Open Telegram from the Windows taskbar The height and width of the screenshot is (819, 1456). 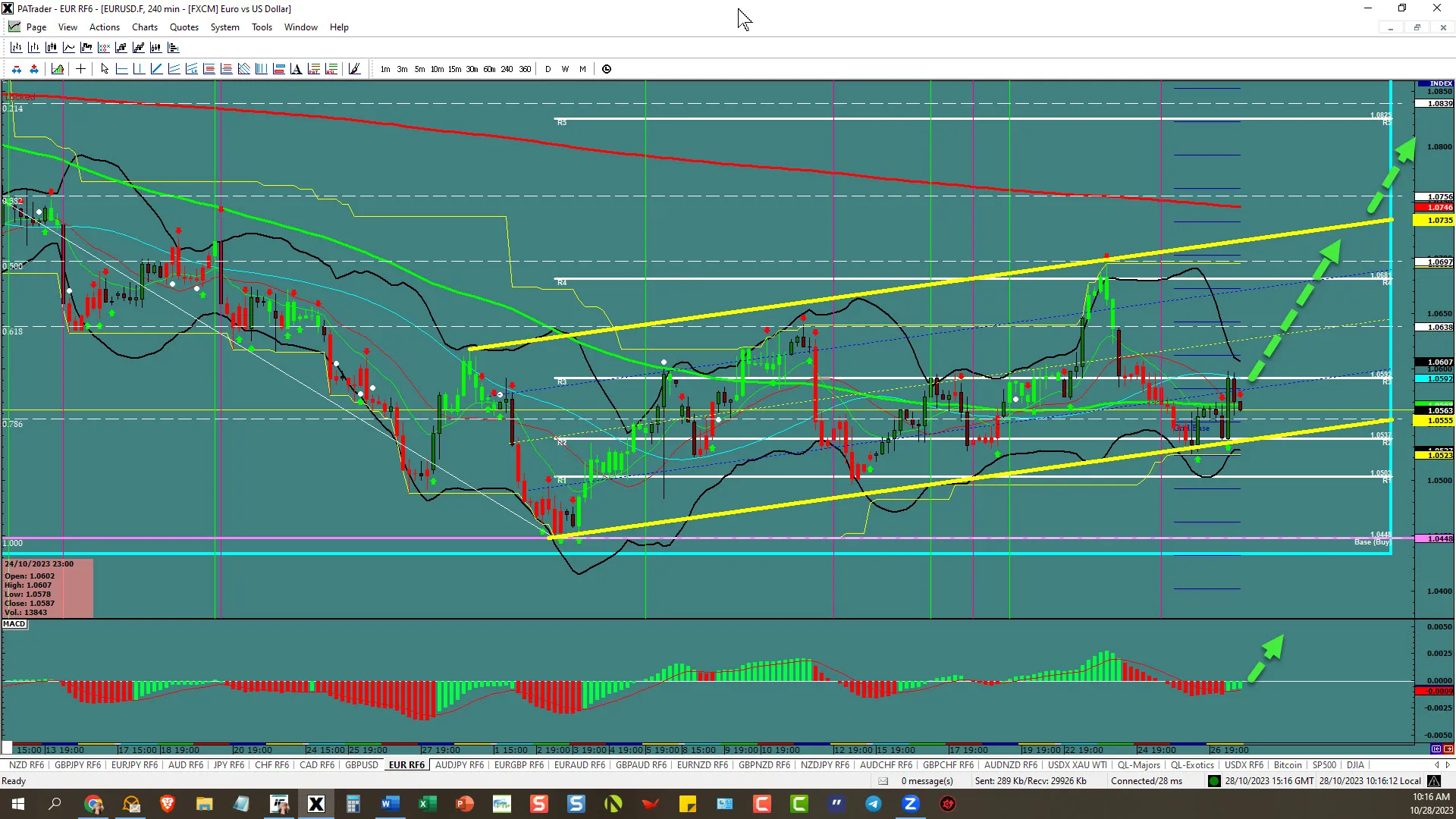[x=874, y=804]
